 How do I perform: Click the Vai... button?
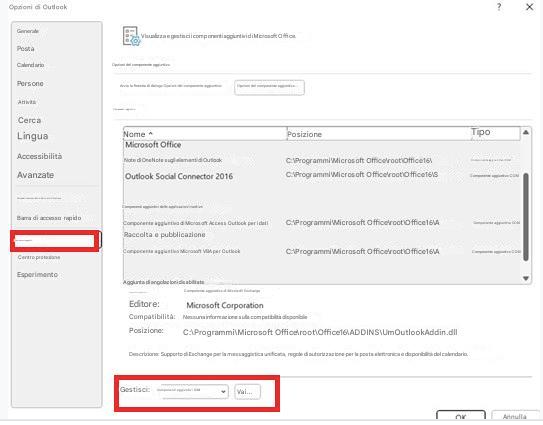coord(247,392)
